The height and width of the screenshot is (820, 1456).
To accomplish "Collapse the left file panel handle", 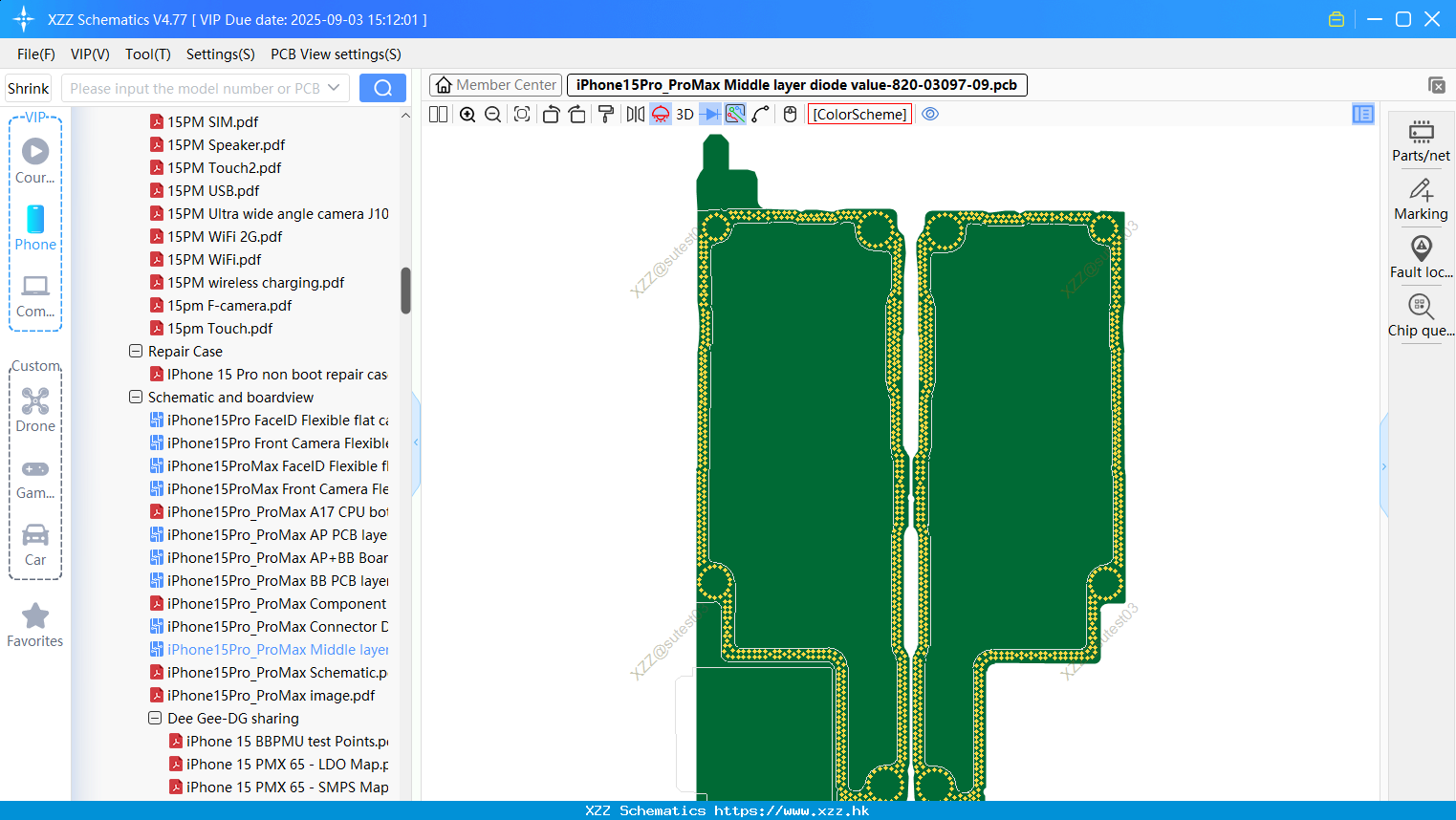I will (x=416, y=442).
